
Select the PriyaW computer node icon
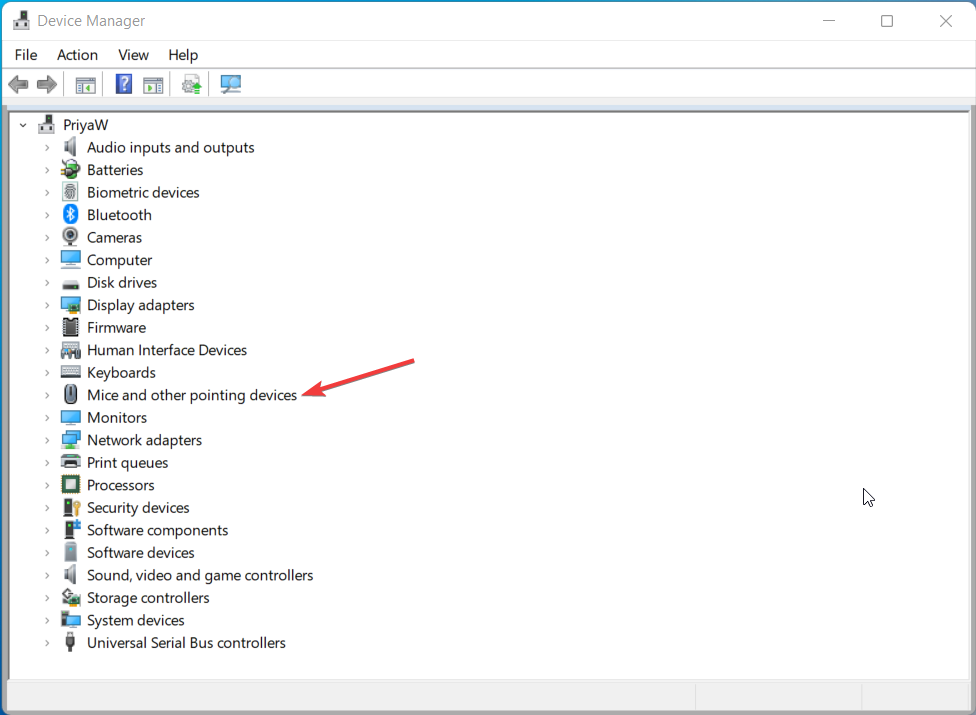click(x=47, y=124)
